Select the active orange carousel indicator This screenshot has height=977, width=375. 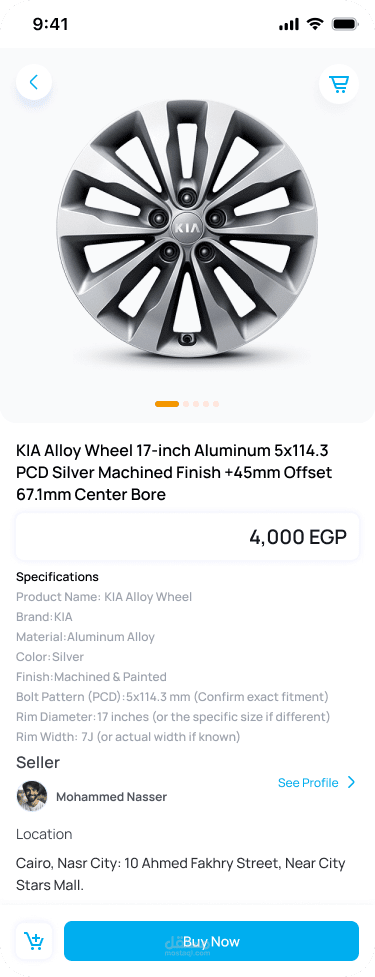point(167,404)
